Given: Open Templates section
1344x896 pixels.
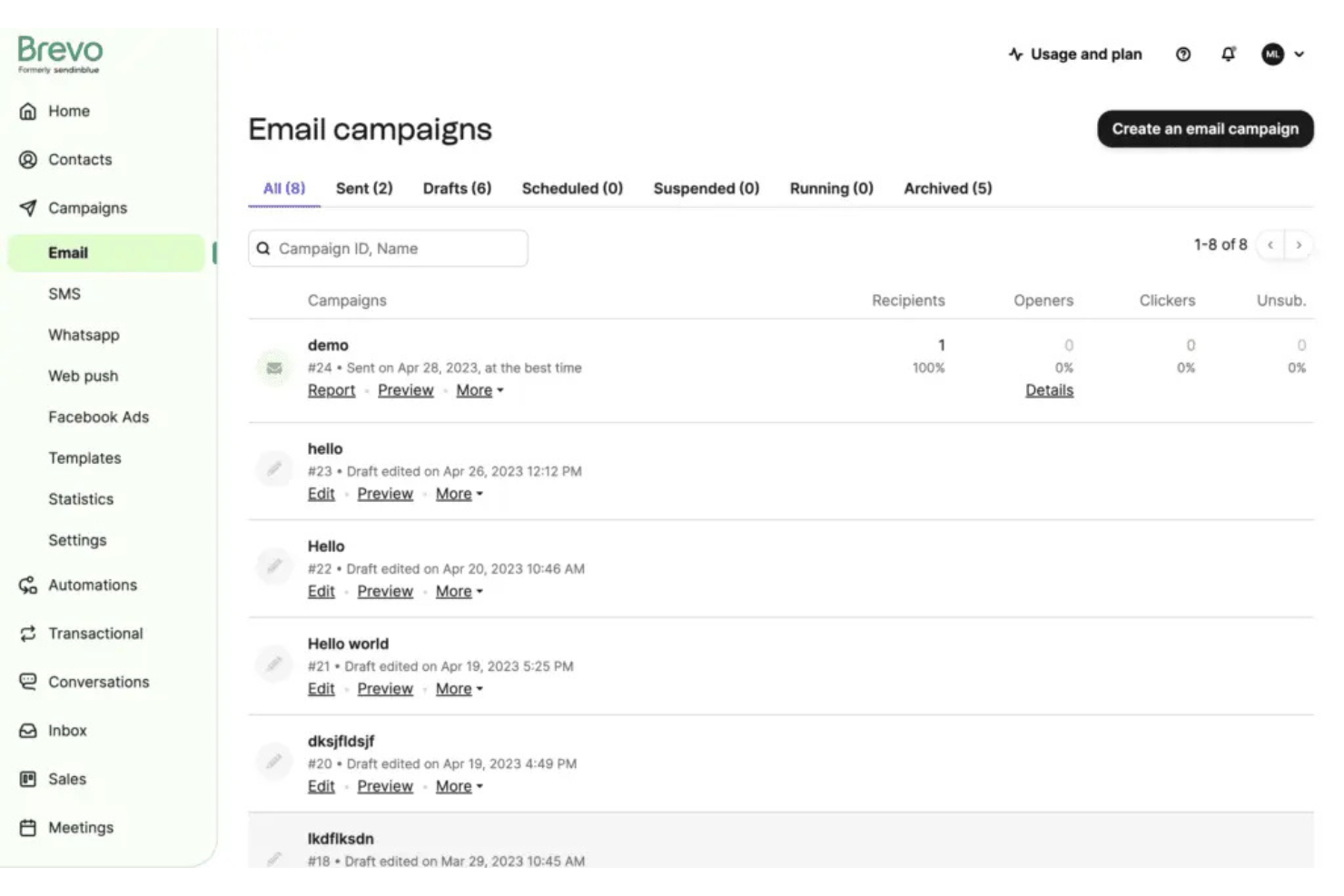Looking at the screenshot, I should [84, 458].
